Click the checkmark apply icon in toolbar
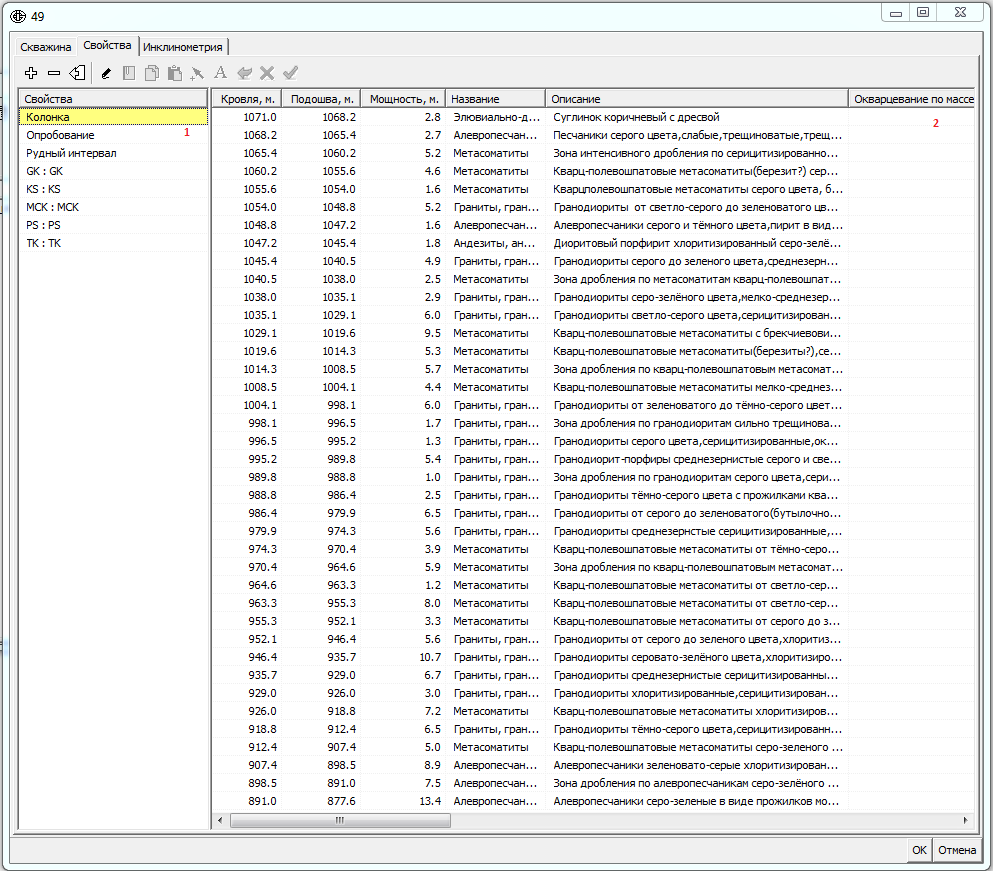 290,73
